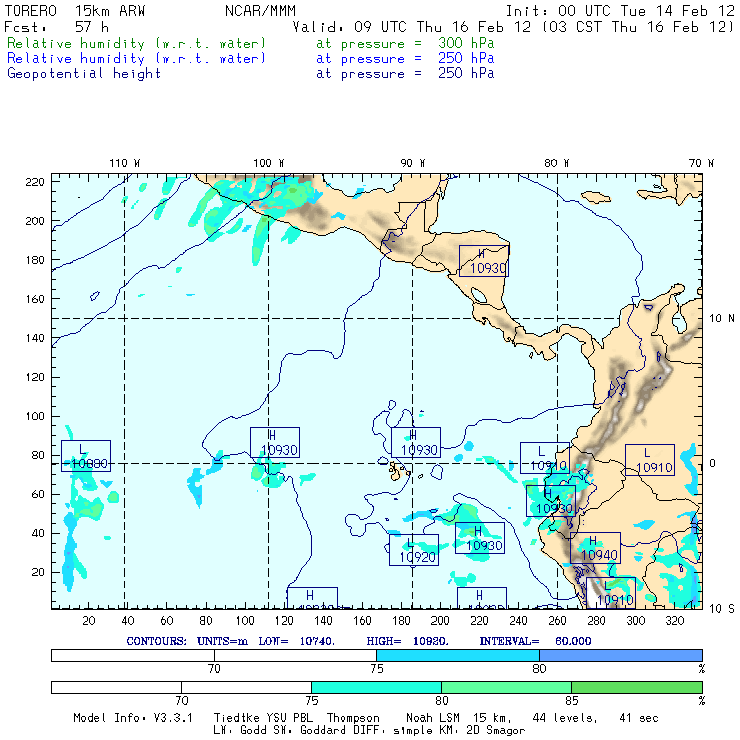
Task: Click the L 10920 low marker
Action: point(414,550)
